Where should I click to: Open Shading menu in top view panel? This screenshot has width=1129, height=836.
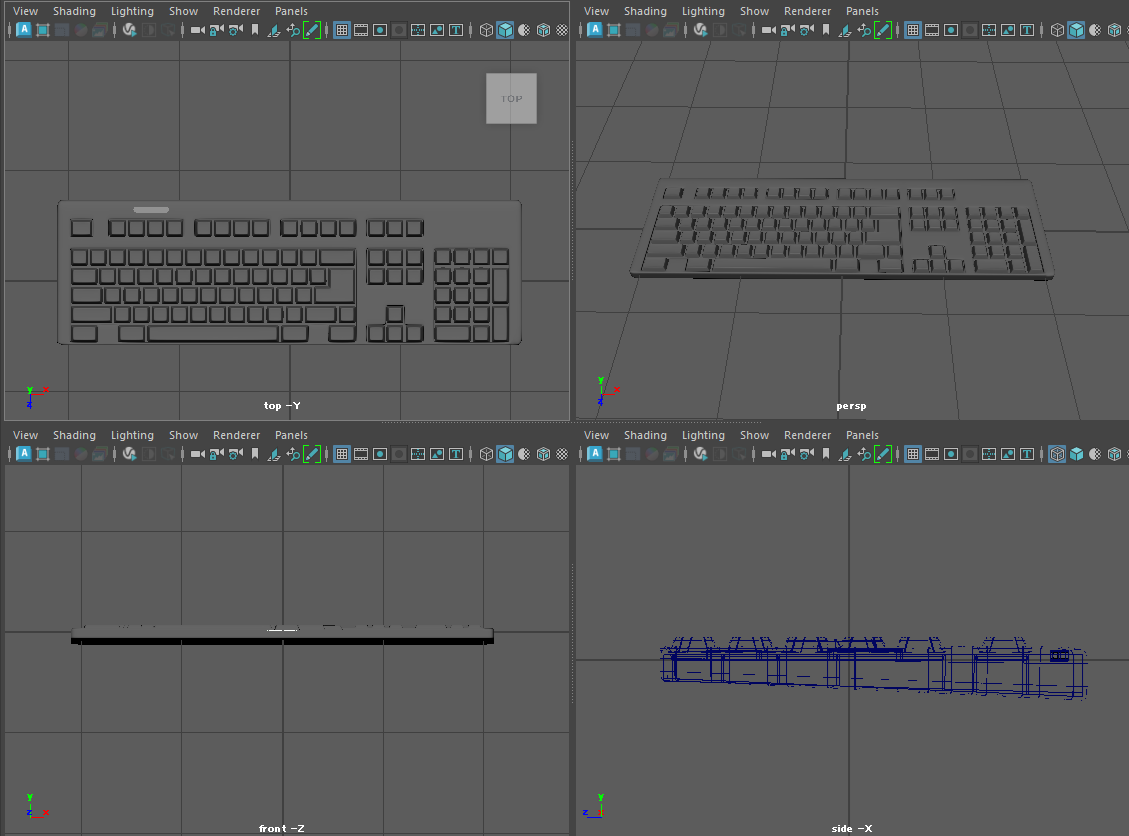(74, 11)
